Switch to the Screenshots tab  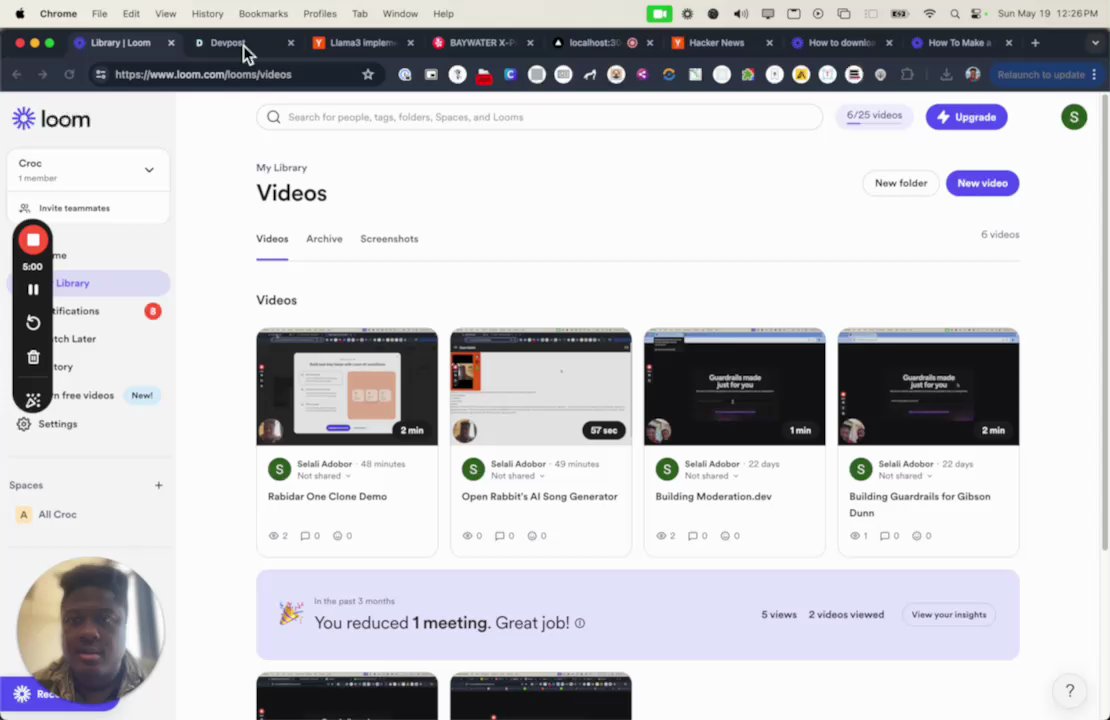click(x=389, y=239)
